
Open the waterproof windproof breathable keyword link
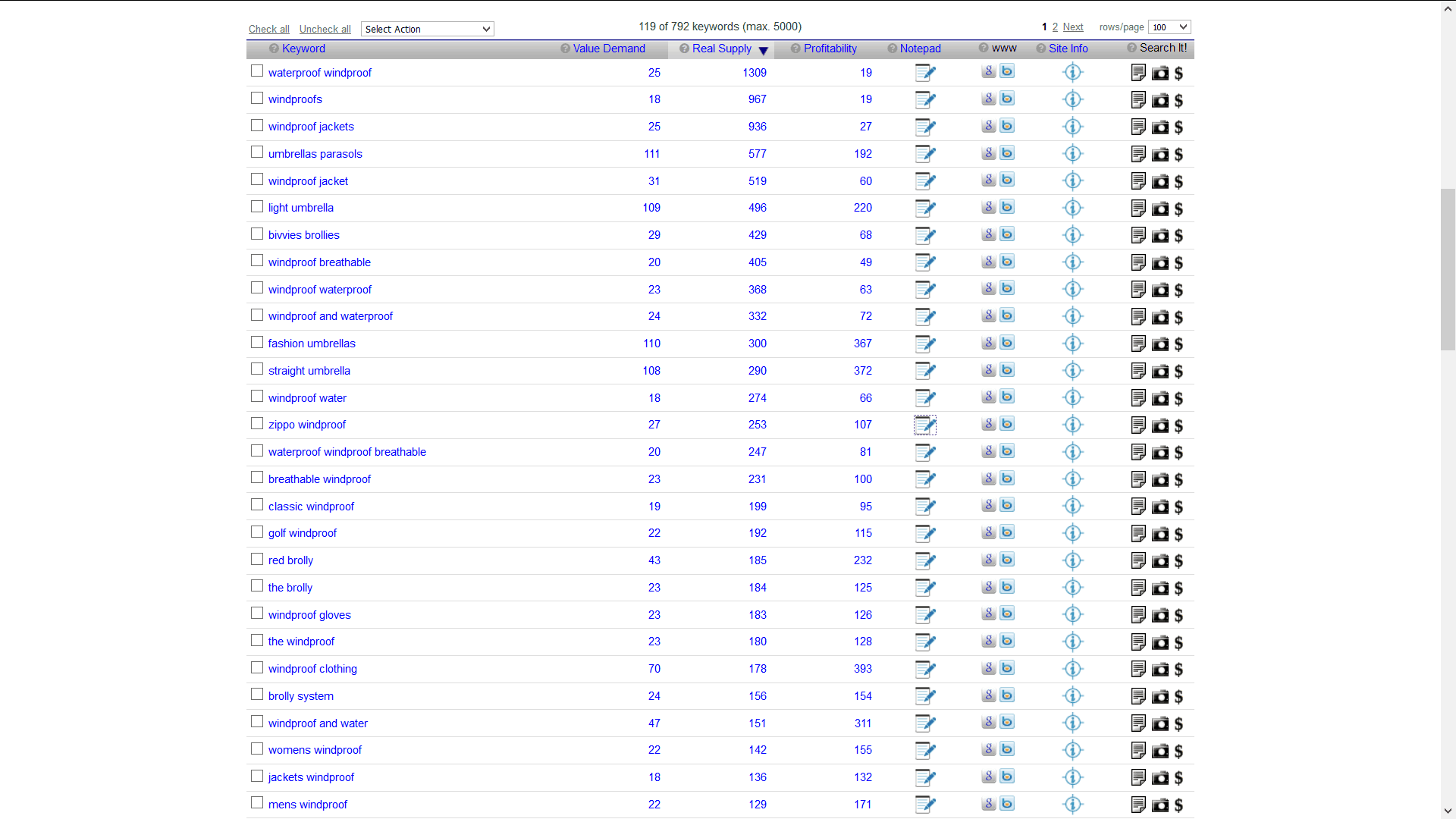point(347,452)
